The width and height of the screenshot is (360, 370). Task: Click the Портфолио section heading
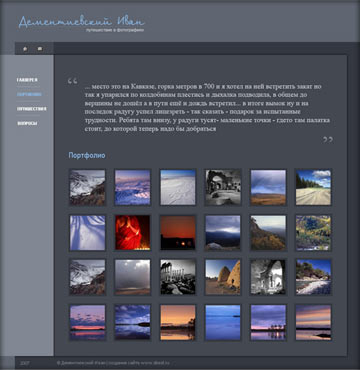click(x=87, y=155)
